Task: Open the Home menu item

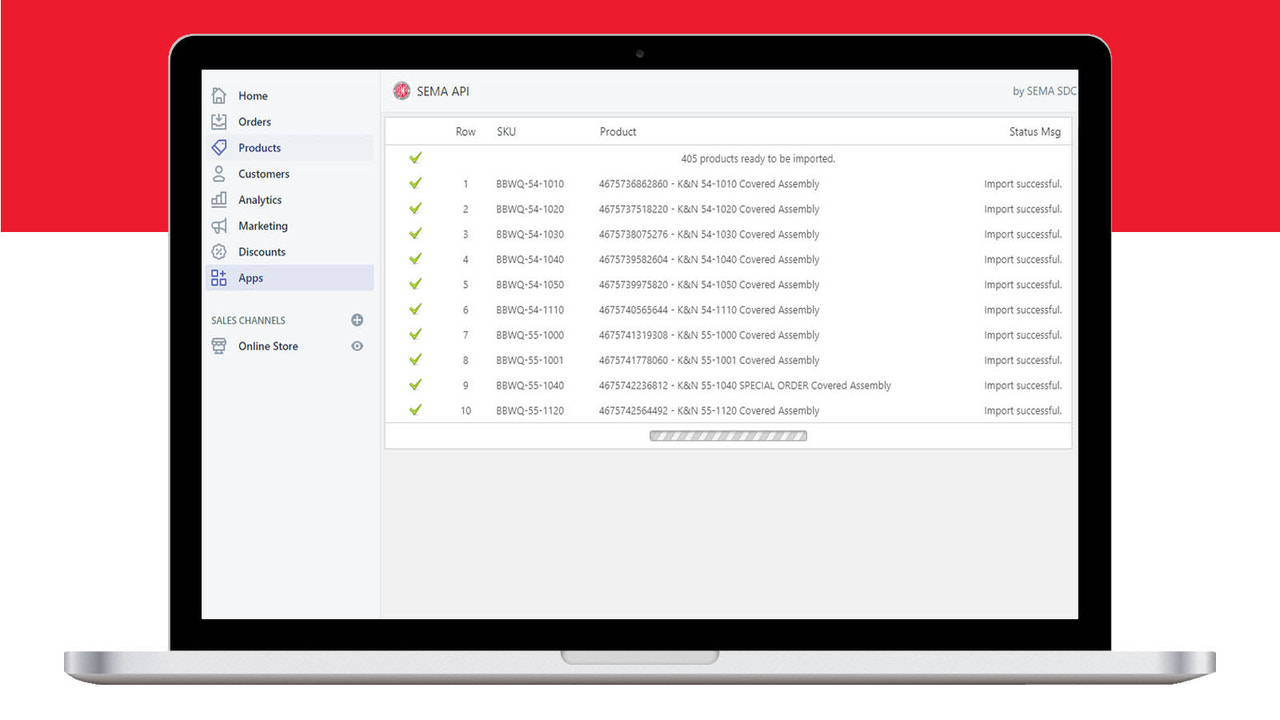Action: click(x=253, y=96)
